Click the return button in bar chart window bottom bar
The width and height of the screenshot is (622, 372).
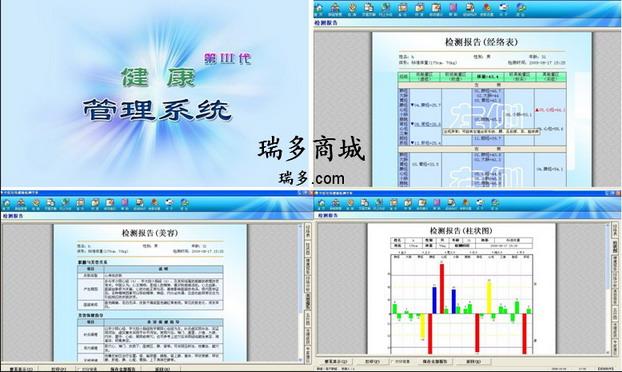pos(473,361)
